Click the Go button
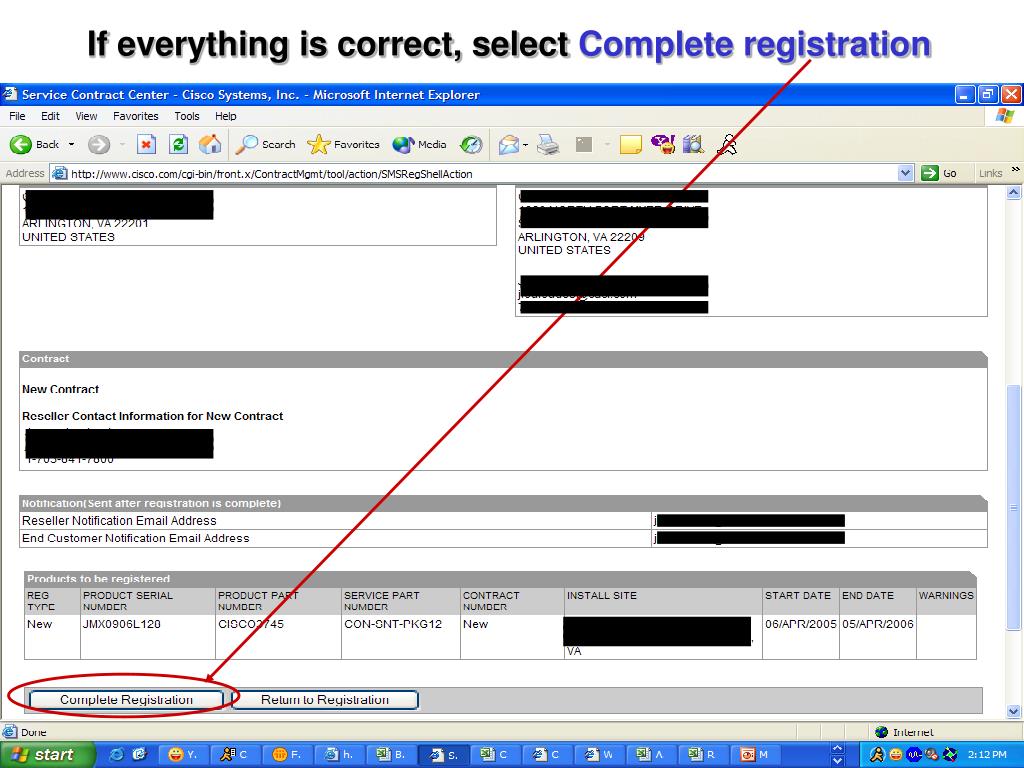 click(x=939, y=174)
